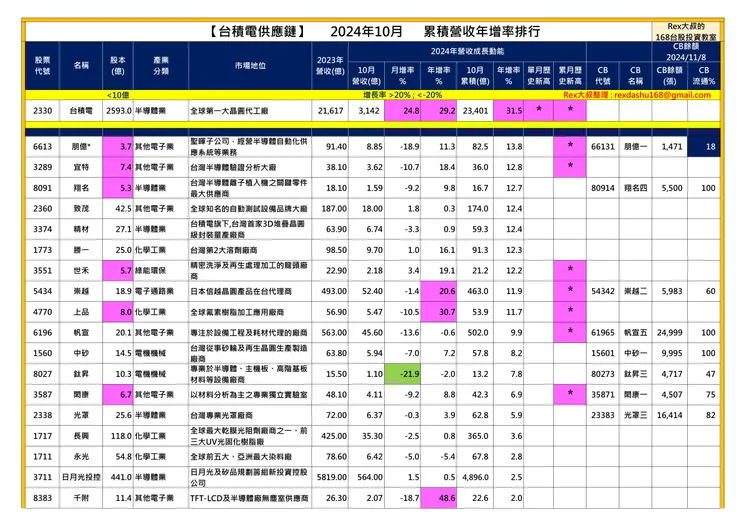Click the 4,896.0 cumulative revenue cell
The image size is (740, 523).
[x=475, y=477]
